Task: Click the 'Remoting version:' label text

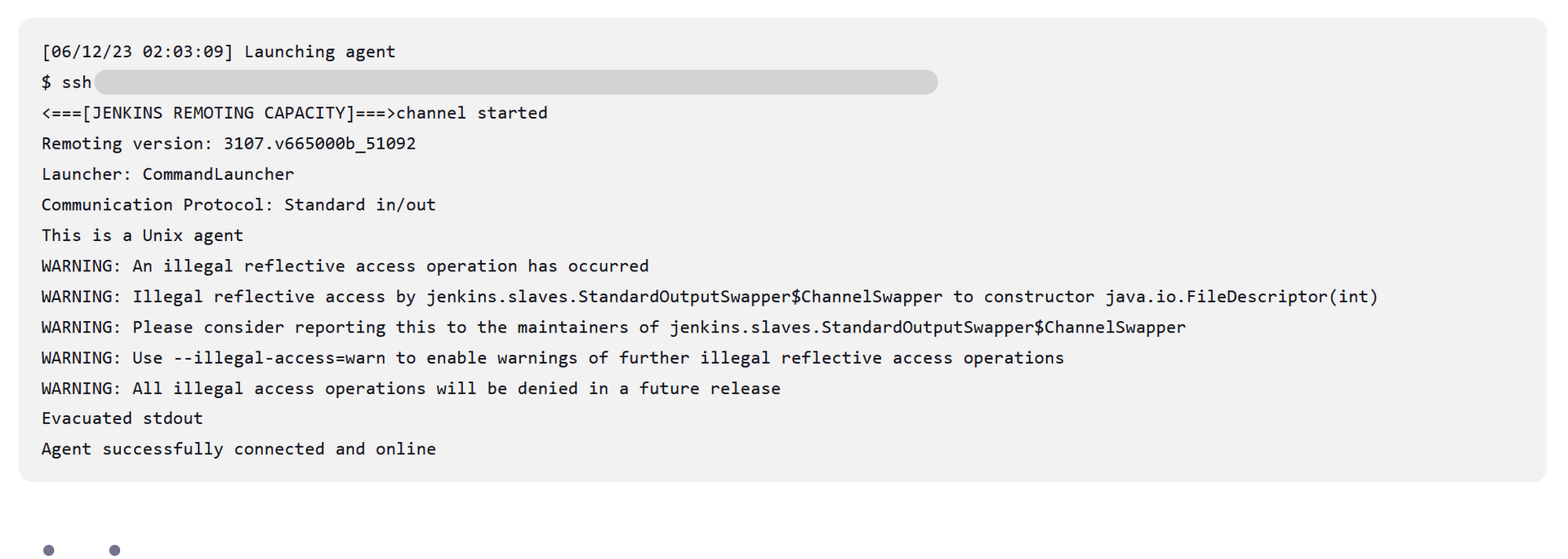Action: [127, 144]
